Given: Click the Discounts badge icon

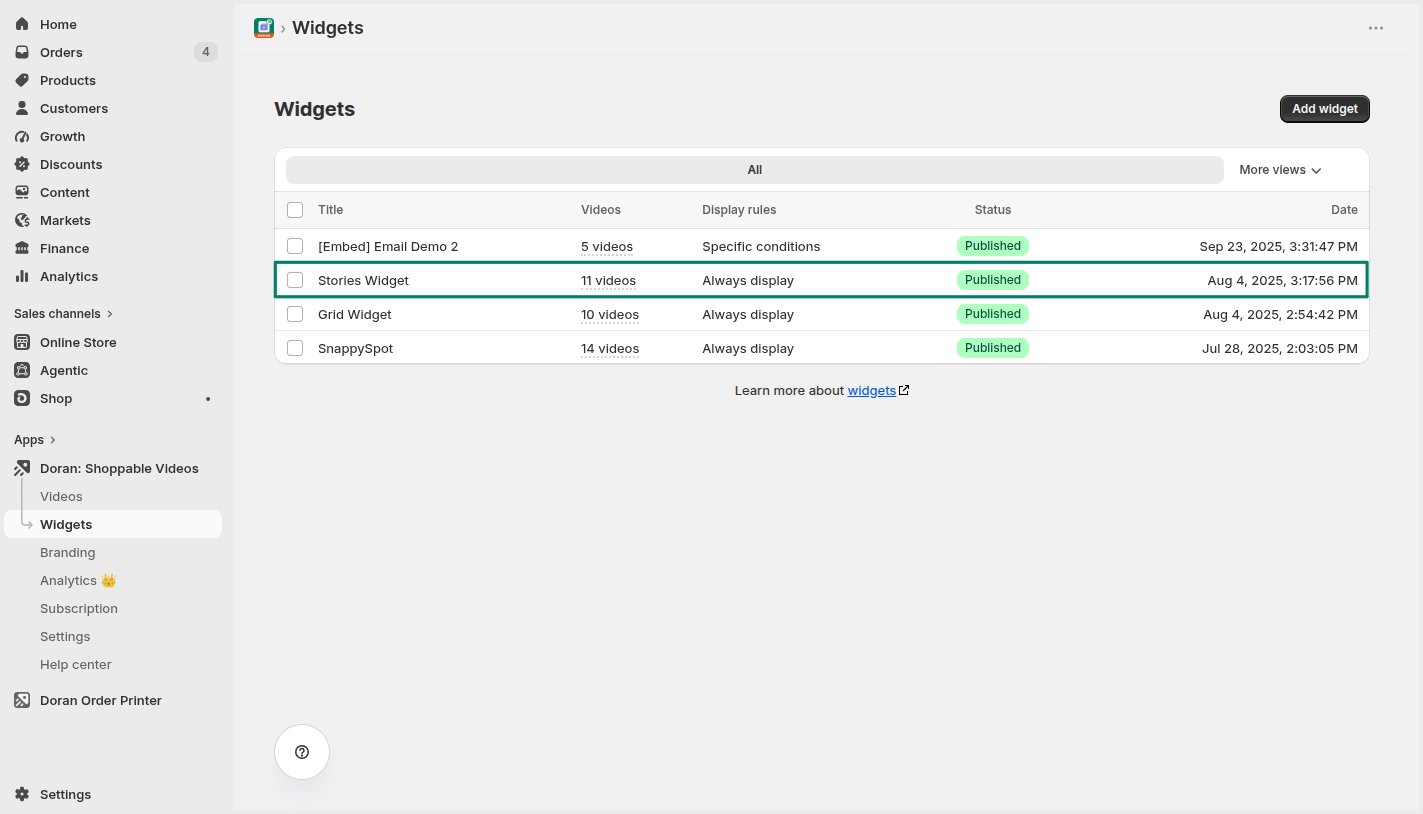Looking at the screenshot, I should point(22,164).
